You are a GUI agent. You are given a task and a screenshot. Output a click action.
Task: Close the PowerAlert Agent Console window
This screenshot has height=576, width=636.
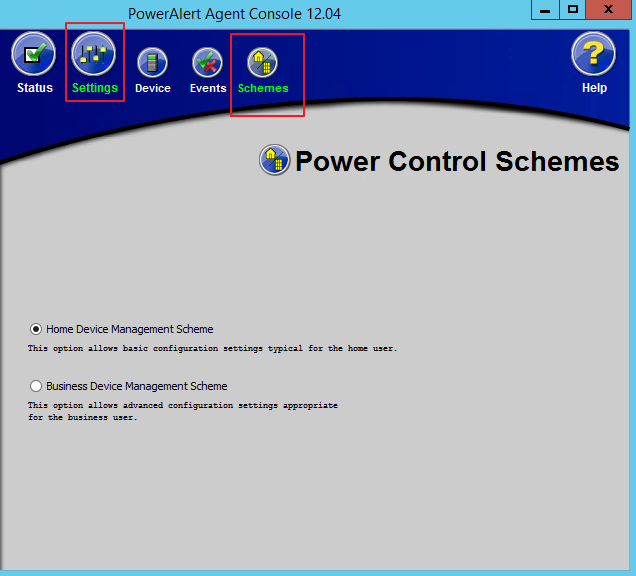pos(608,10)
